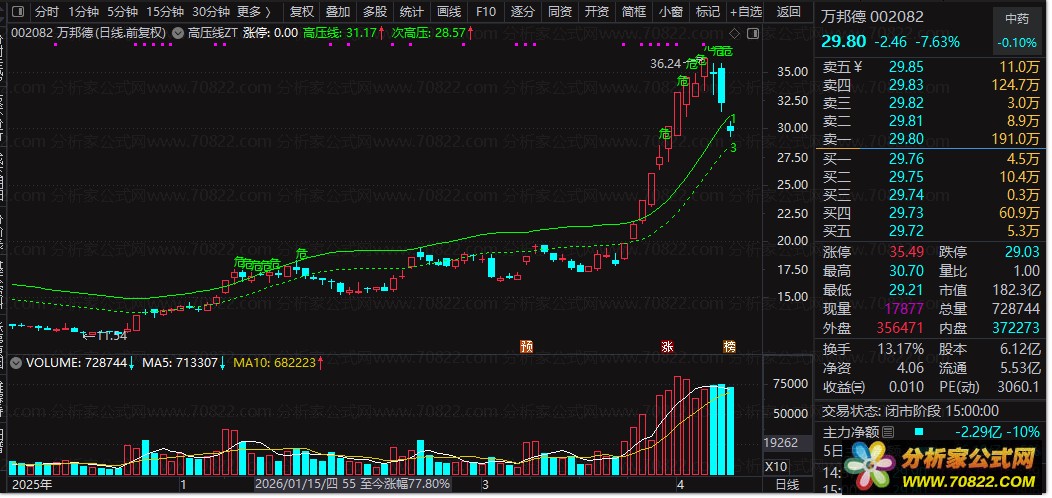Select the 买一 29.76 order row

(931, 159)
